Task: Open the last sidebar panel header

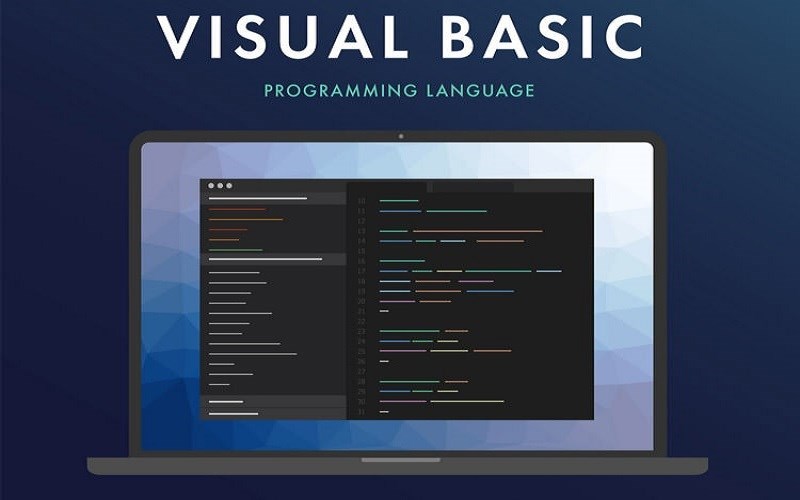Action: point(273,414)
